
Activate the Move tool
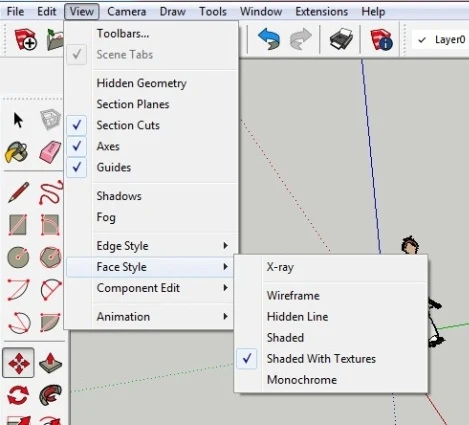[x=18, y=363]
